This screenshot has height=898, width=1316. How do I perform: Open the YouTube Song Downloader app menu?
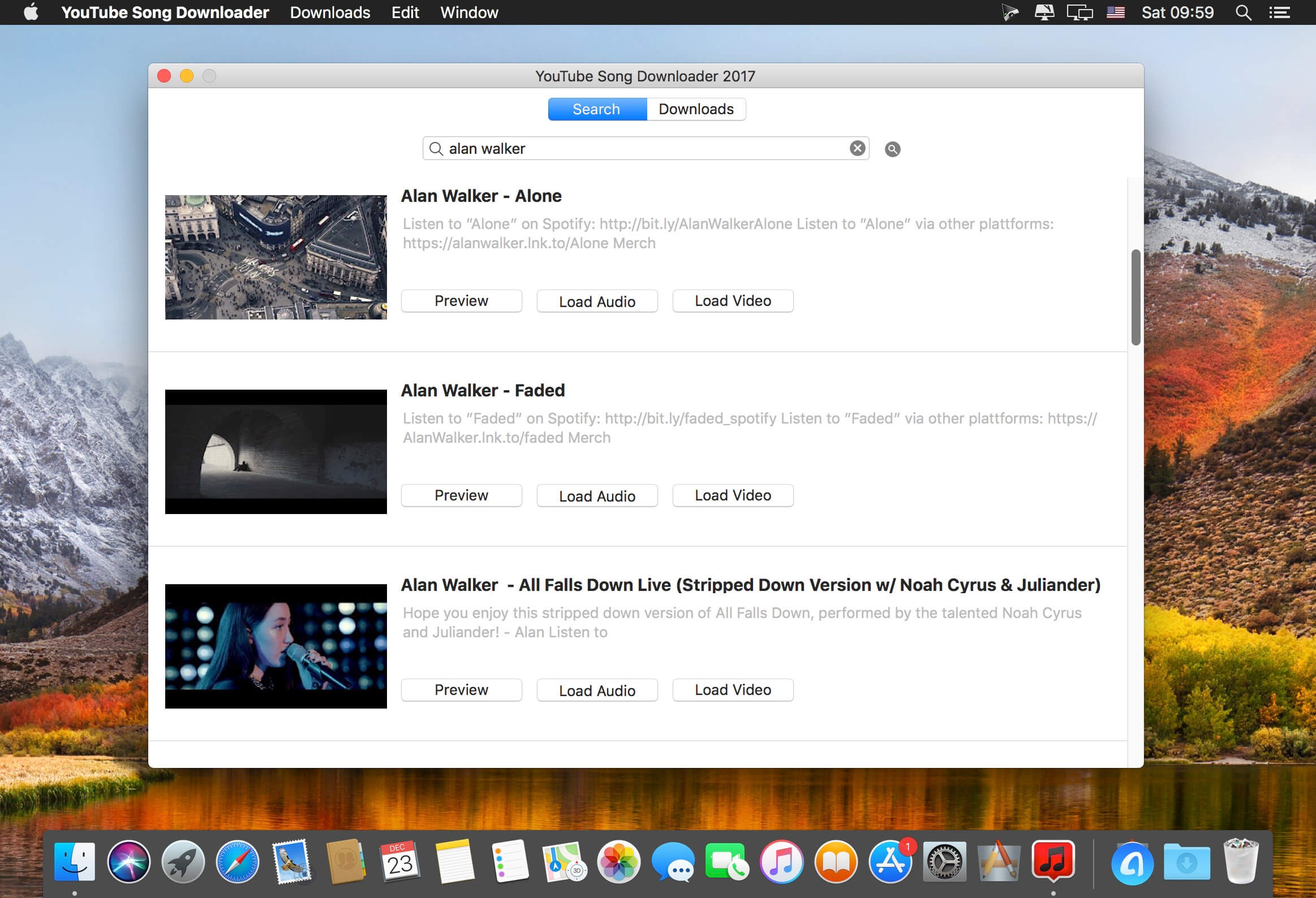click(x=165, y=12)
